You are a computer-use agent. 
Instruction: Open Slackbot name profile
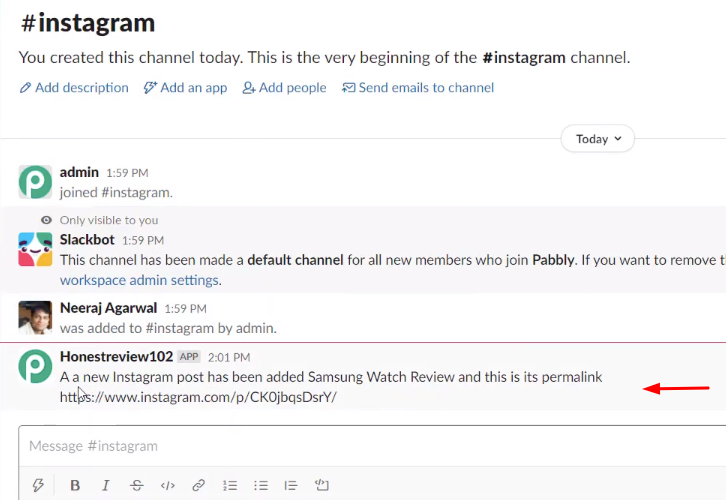(x=87, y=239)
